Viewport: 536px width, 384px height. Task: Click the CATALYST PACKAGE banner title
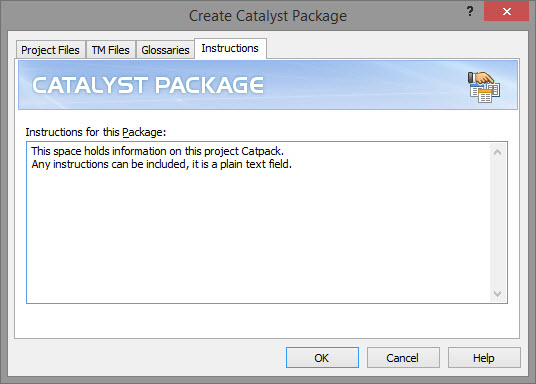[x=148, y=85]
